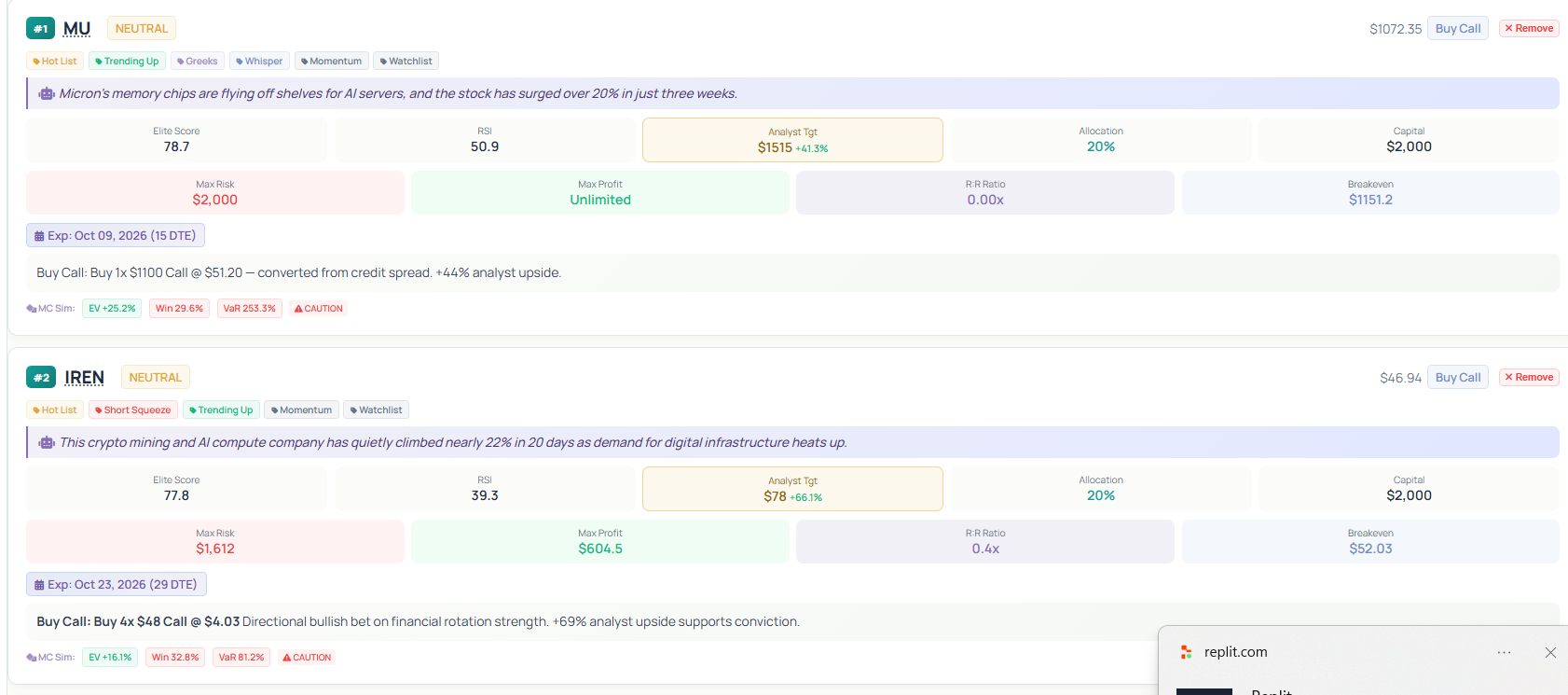Image resolution: width=1568 pixels, height=695 pixels.
Task: Select the Whisper tag on MU
Action: [260, 62]
